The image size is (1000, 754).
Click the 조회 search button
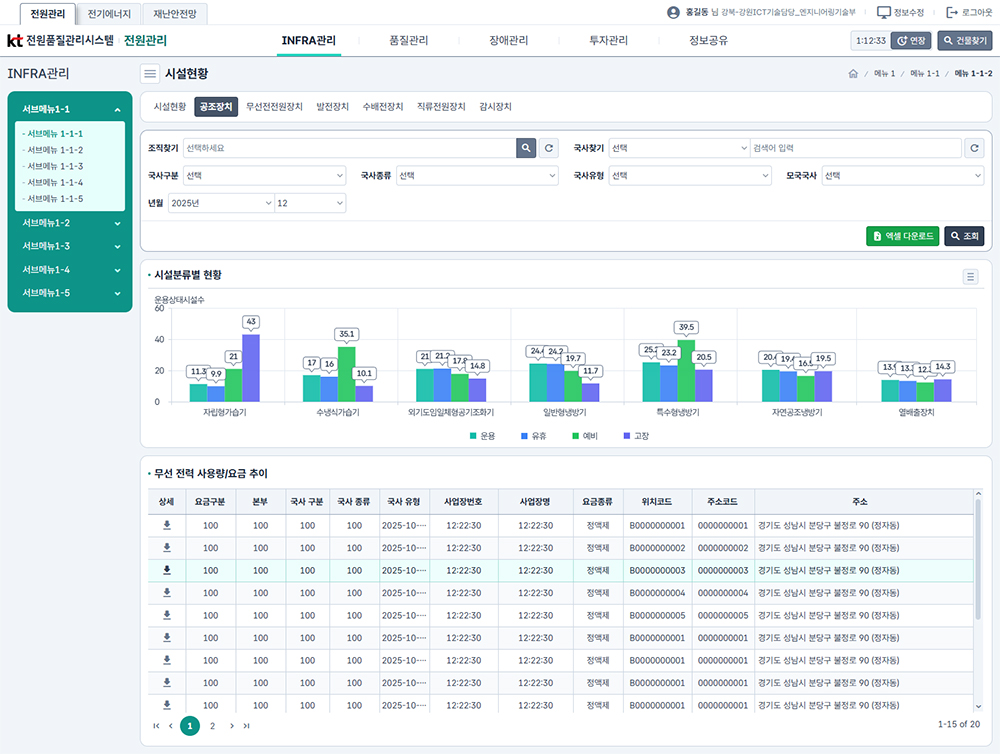[x=964, y=236]
